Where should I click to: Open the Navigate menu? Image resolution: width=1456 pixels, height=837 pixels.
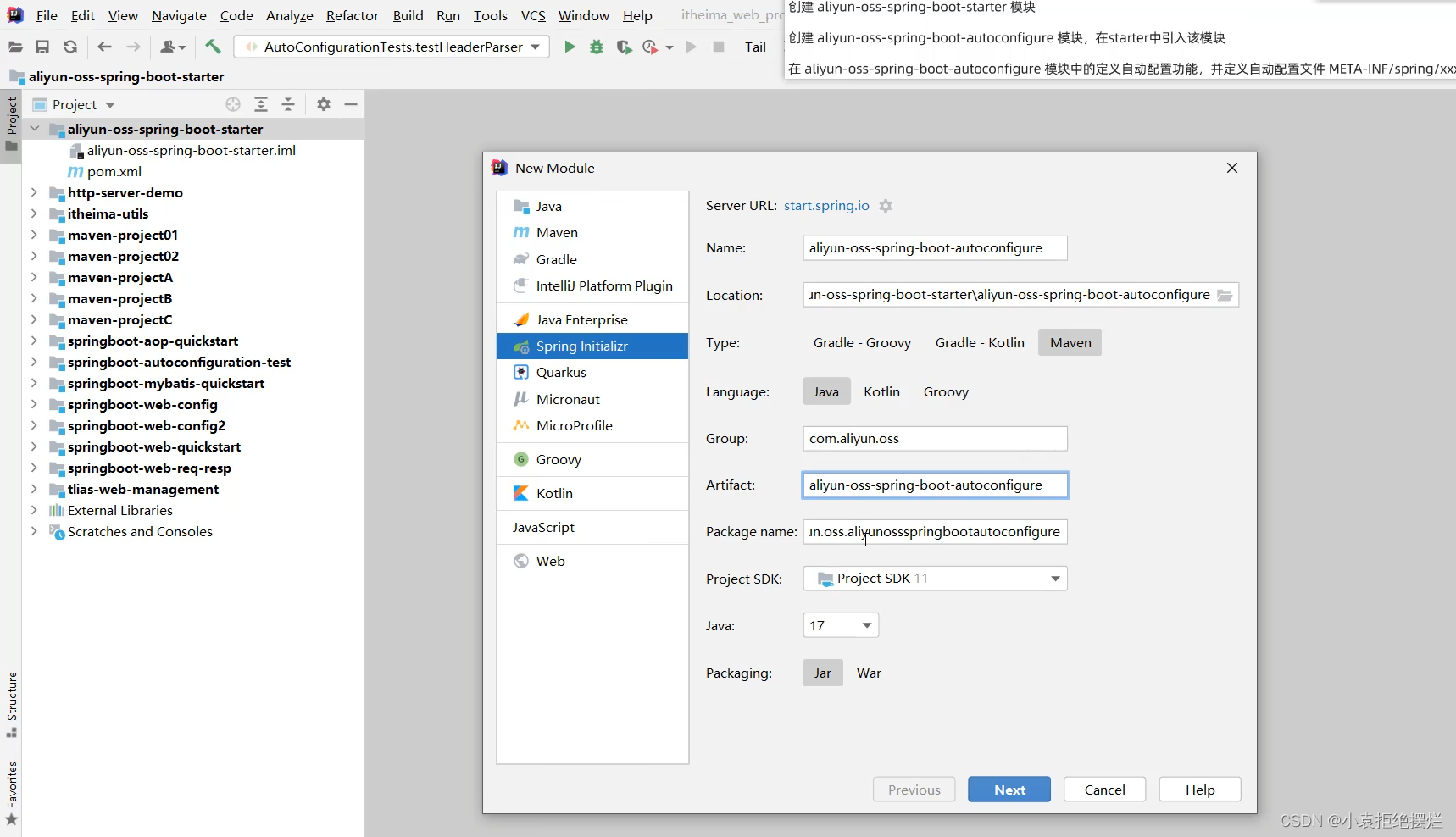coord(179,15)
